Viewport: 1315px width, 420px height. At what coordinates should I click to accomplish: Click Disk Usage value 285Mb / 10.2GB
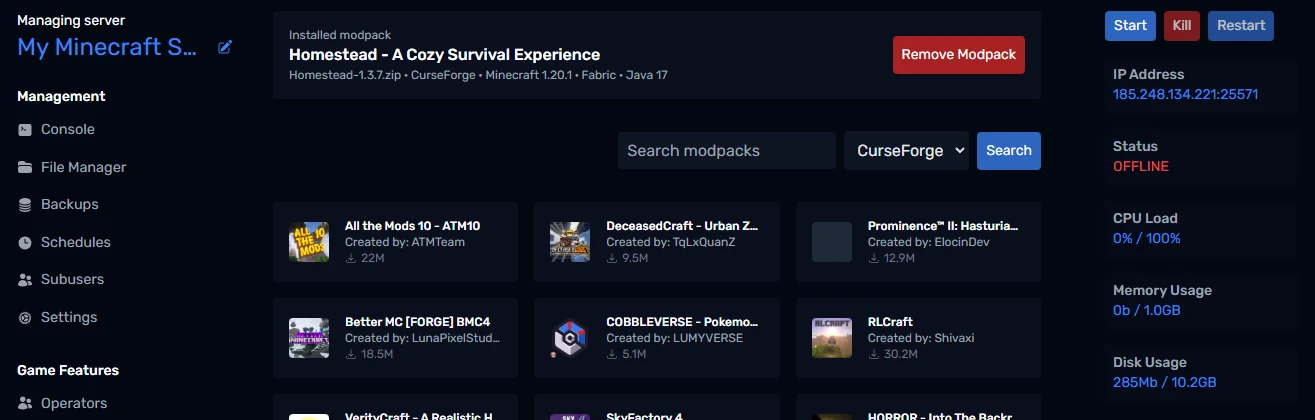click(1165, 383)
